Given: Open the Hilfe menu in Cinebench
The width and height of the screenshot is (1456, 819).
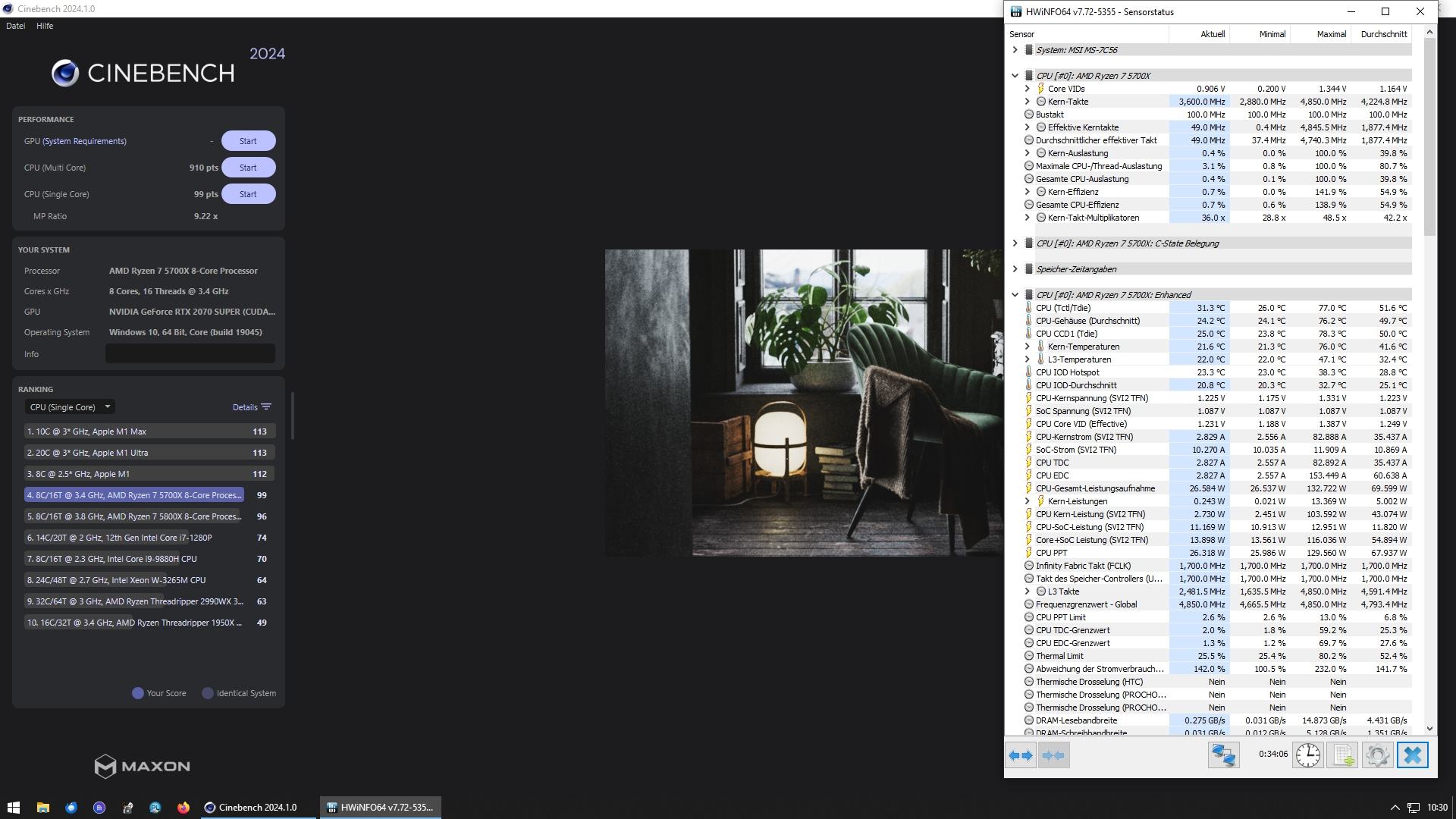Looking at the screenshot, I should click(45, 26).
